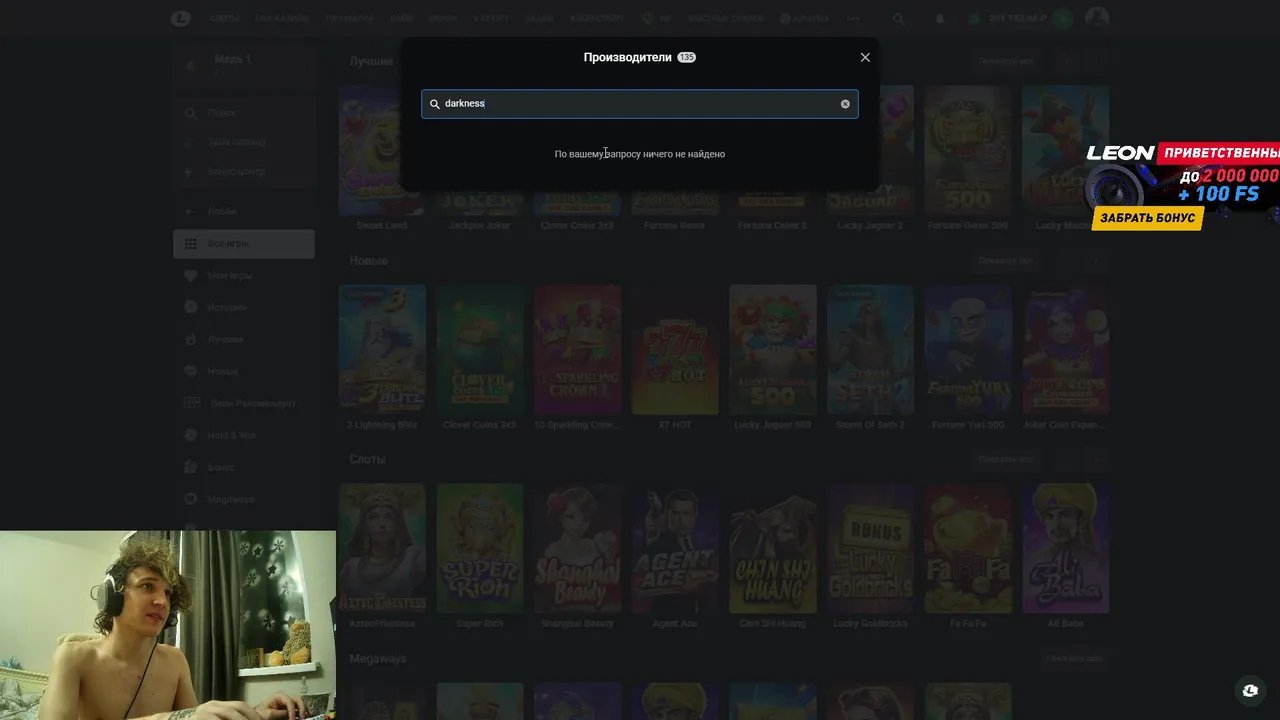The image size is (1280, 720).
Task: Close the Производители dialog
Action: (x=865, y=57)
